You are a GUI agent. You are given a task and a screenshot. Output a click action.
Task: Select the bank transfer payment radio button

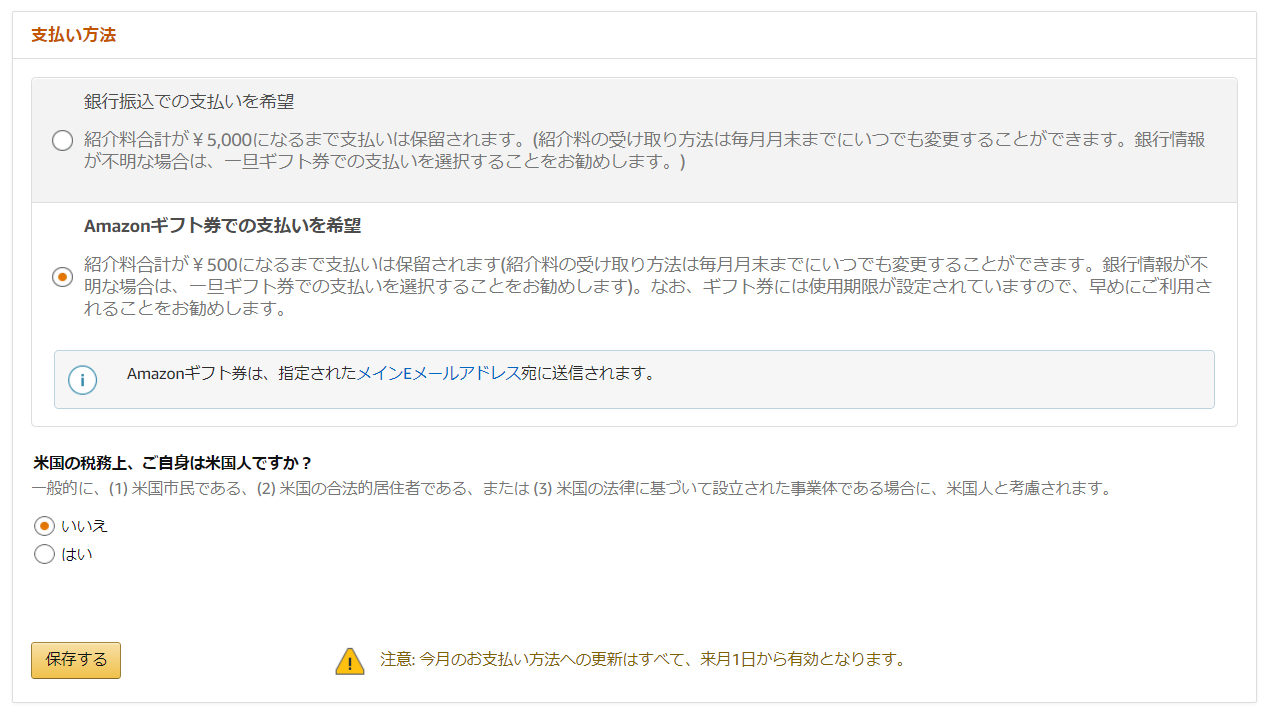(x=62, y=141)
